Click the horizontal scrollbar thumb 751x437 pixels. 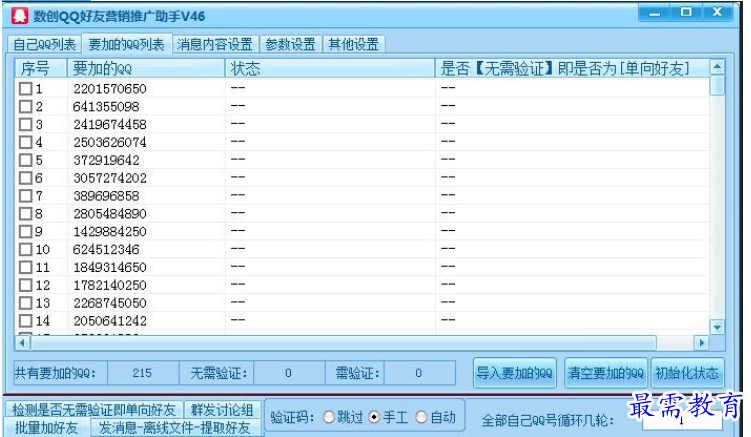[343, 343]
